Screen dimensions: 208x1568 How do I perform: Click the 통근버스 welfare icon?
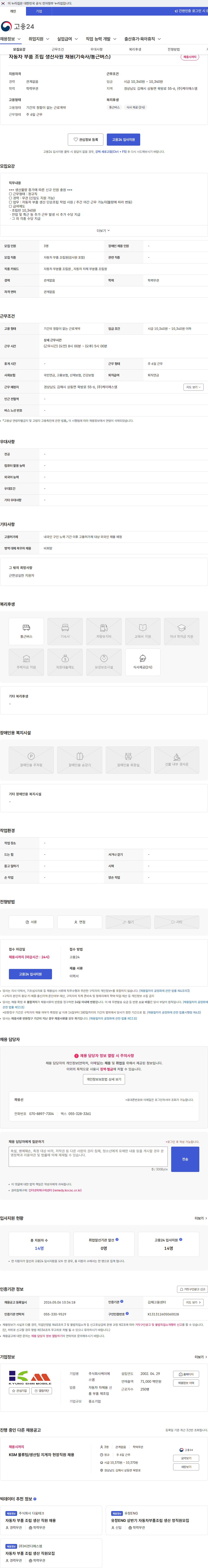tap(26, 631)
